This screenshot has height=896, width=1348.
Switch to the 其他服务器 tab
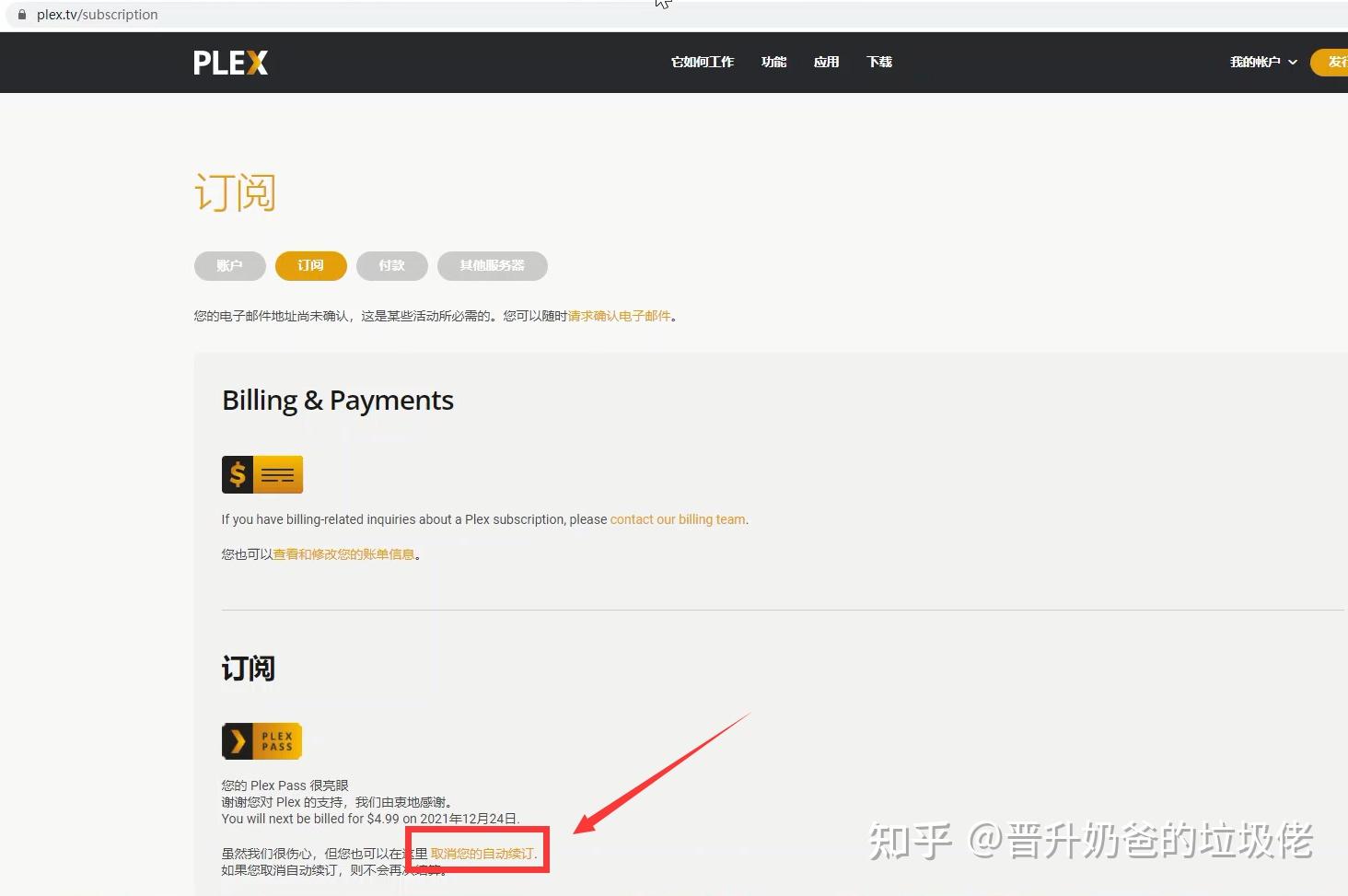click(492, 265)
